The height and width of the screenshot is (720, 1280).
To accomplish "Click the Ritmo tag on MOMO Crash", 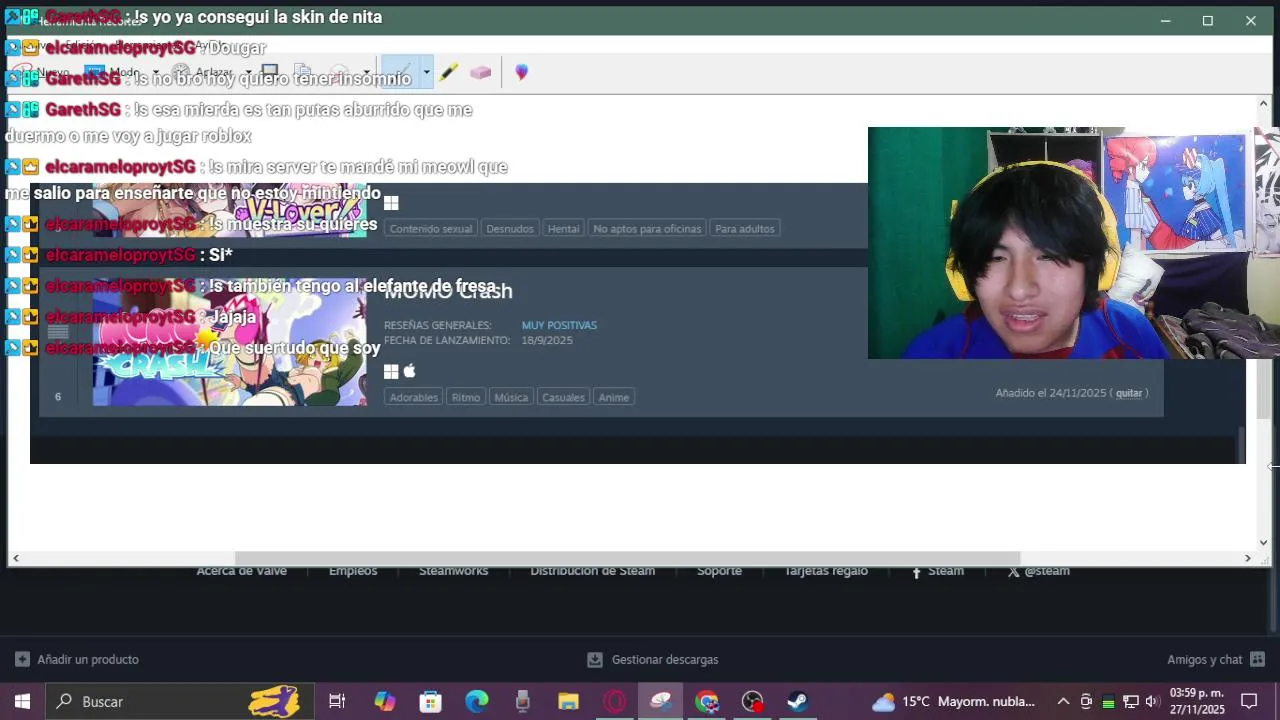I will pos(465,397).
